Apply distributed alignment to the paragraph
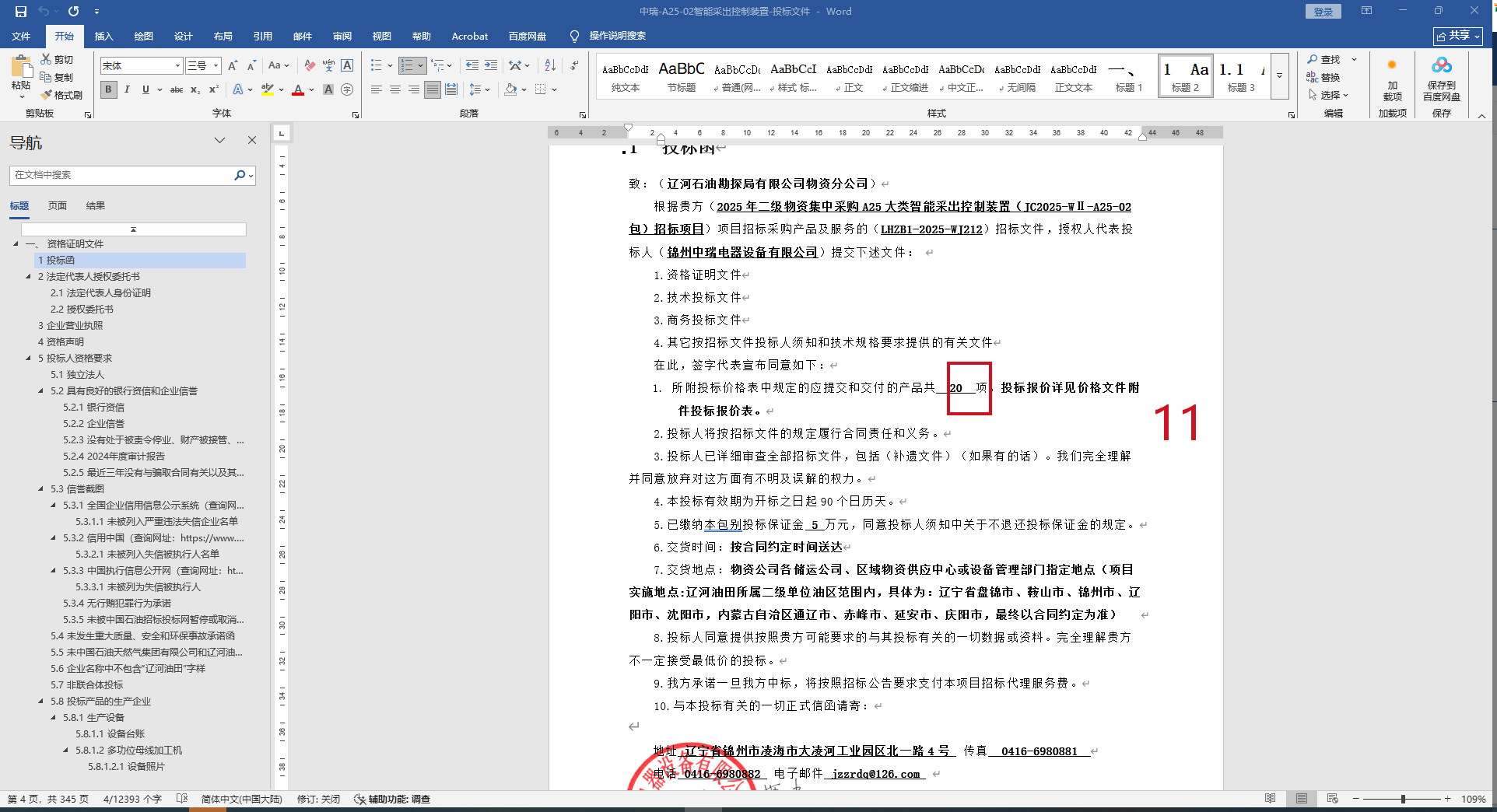Screen dimensions: 1497x812 451,90
